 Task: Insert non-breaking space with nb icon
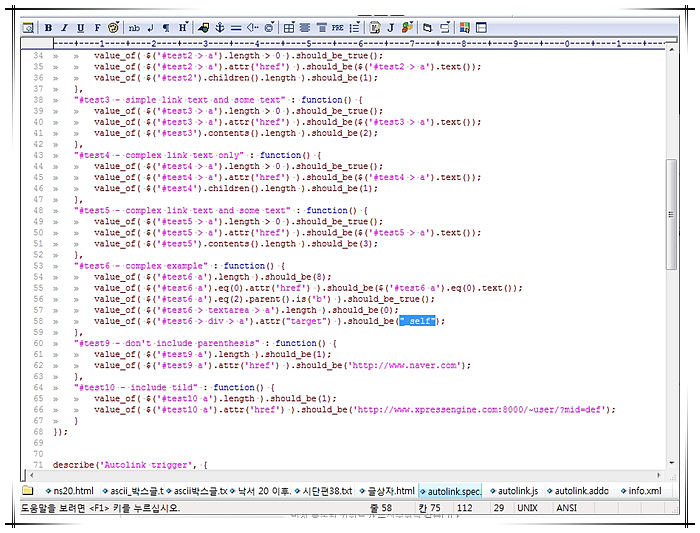134,28
